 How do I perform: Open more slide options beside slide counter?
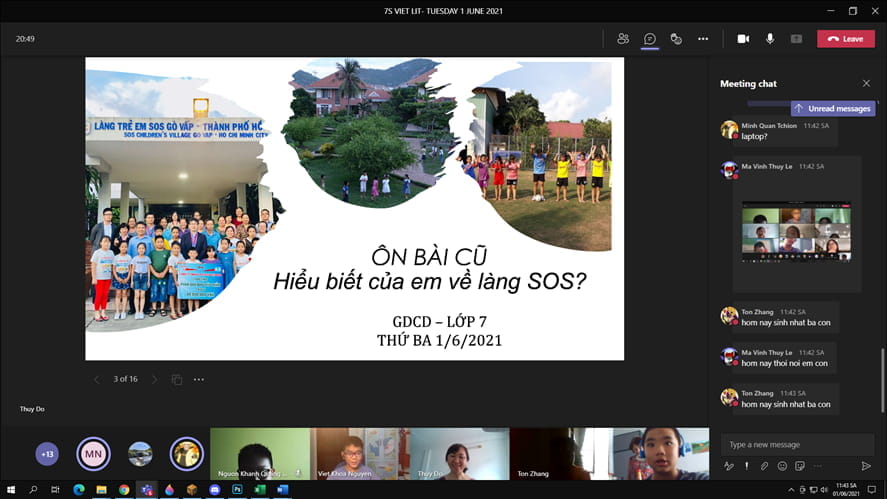(199, 380)
